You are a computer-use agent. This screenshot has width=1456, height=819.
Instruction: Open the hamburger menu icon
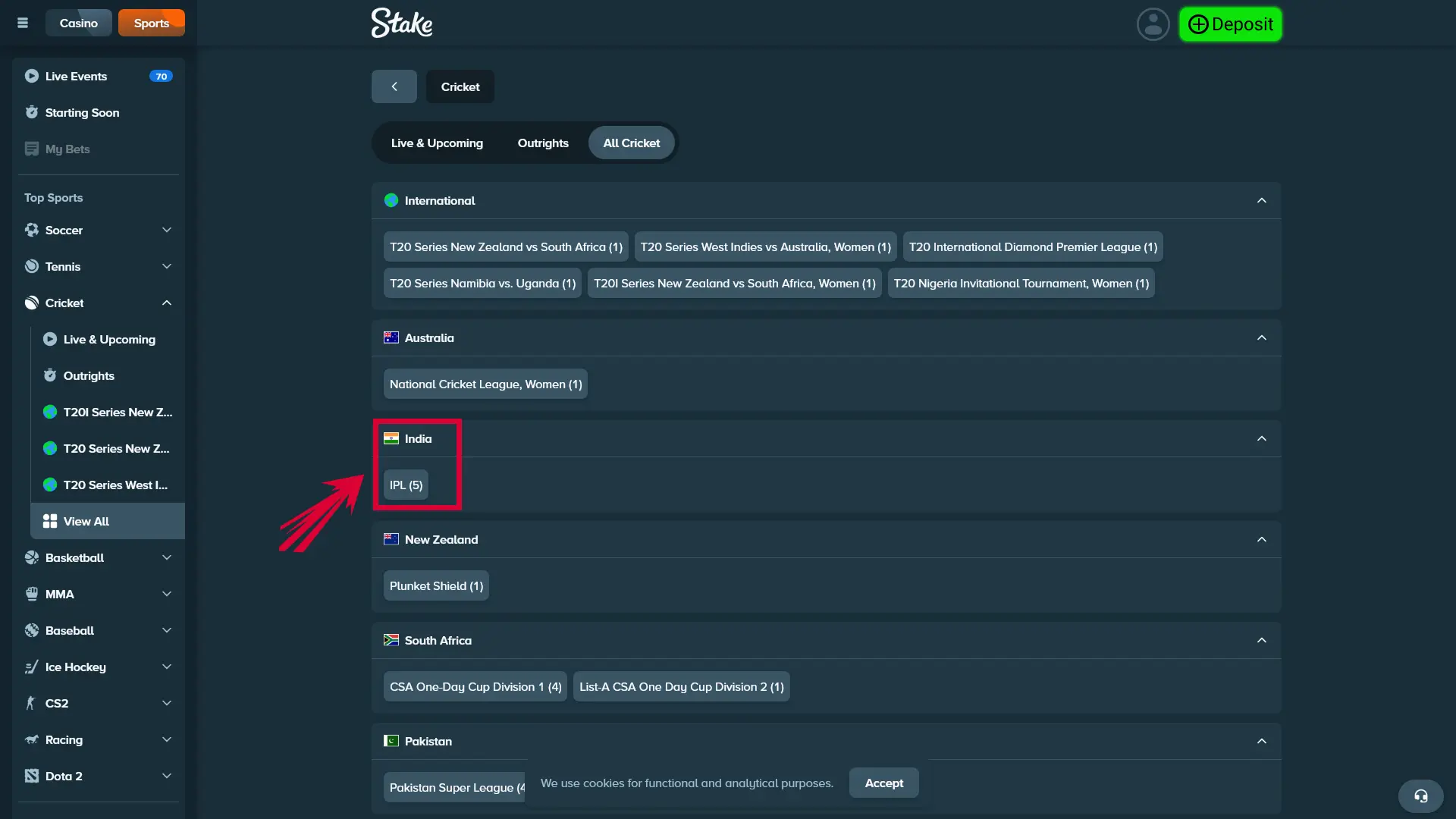(x=23, y=23)
